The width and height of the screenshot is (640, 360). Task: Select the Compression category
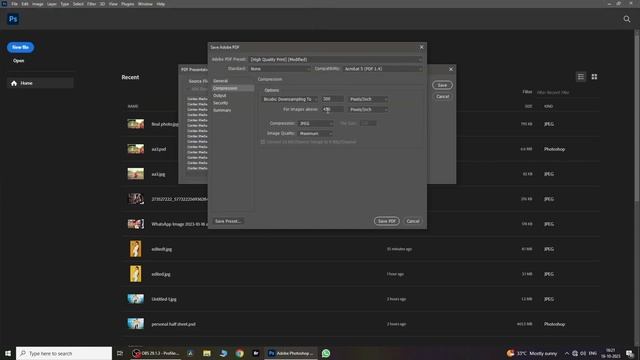tap(233, 88)
